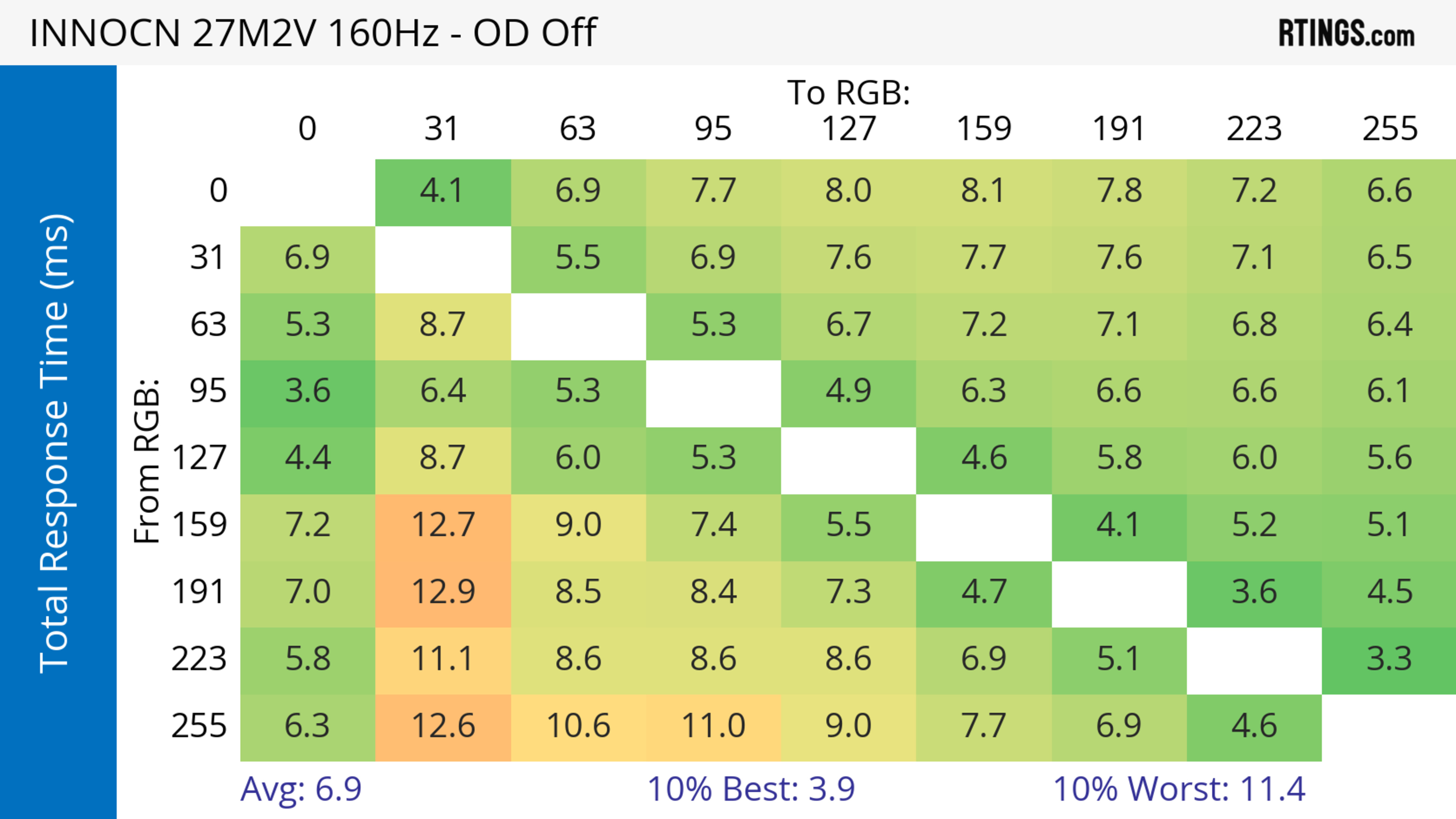The width and height of the screenshot is (1456, 819).
Task: Click the RTINGS.com logo
Action: tap(1346, 33)
